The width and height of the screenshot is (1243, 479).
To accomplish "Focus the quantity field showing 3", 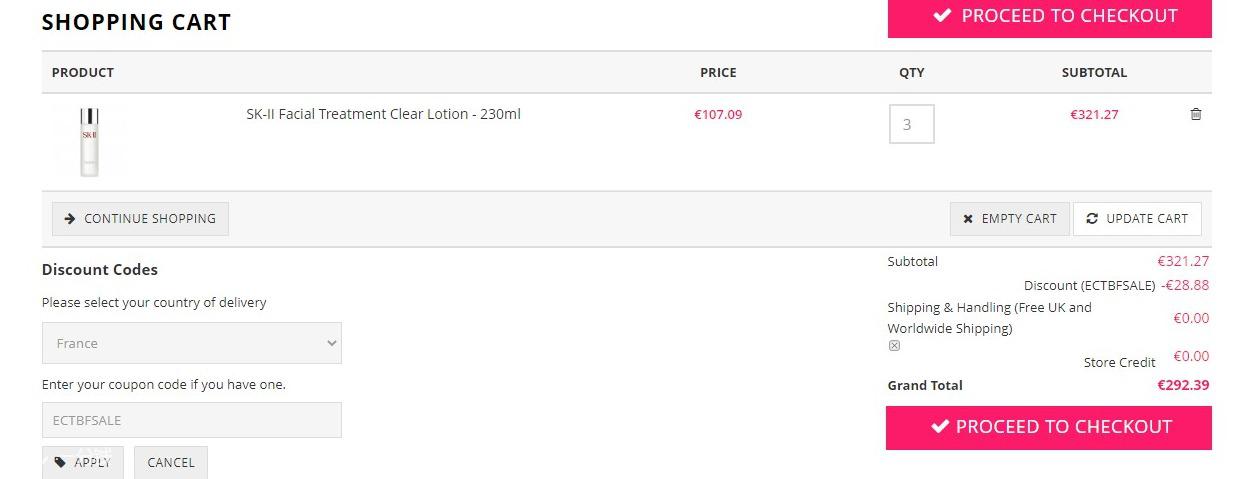I will (x=911, y=124).
